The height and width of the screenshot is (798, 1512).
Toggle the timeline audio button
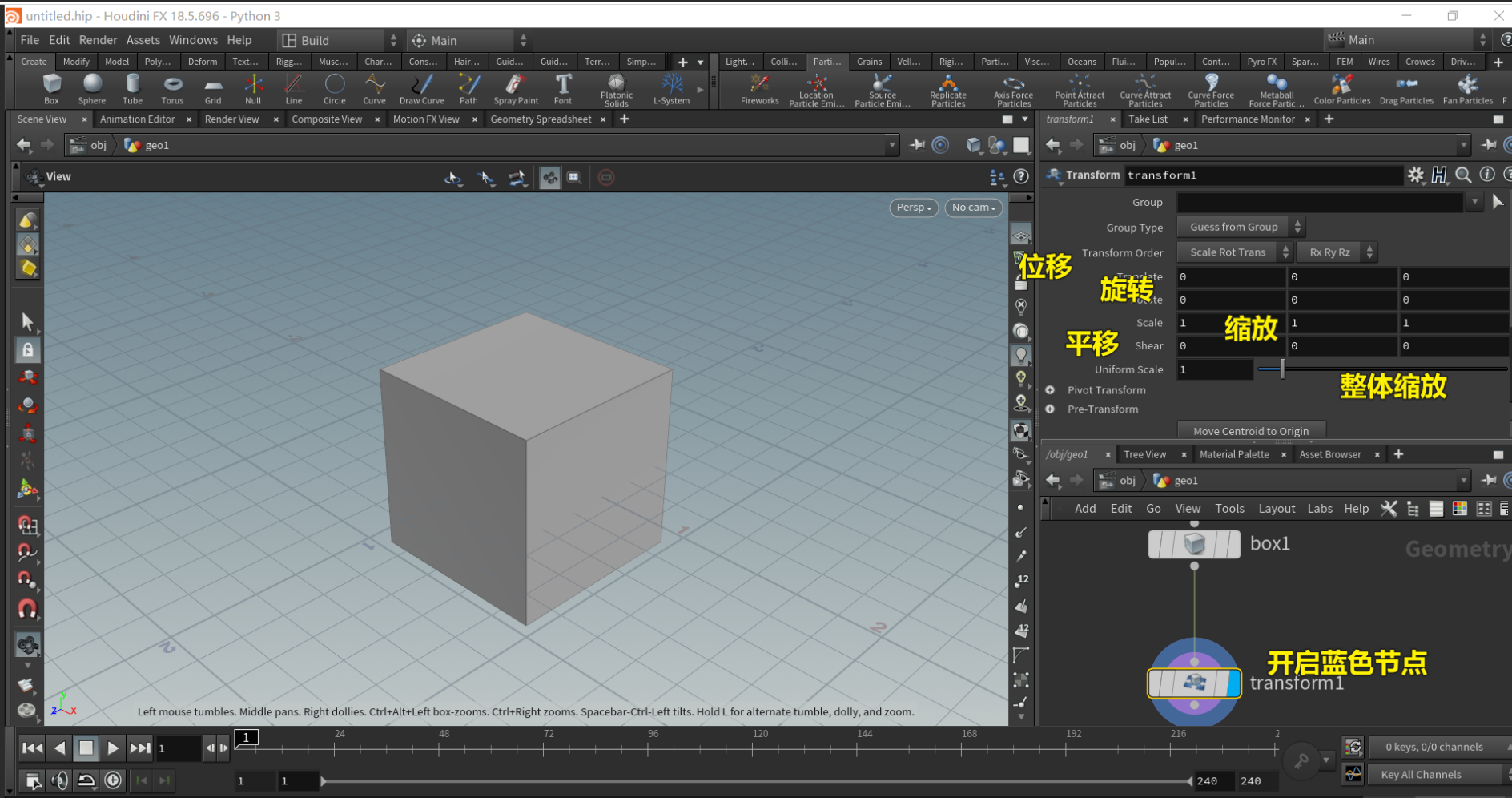(59, 780)
